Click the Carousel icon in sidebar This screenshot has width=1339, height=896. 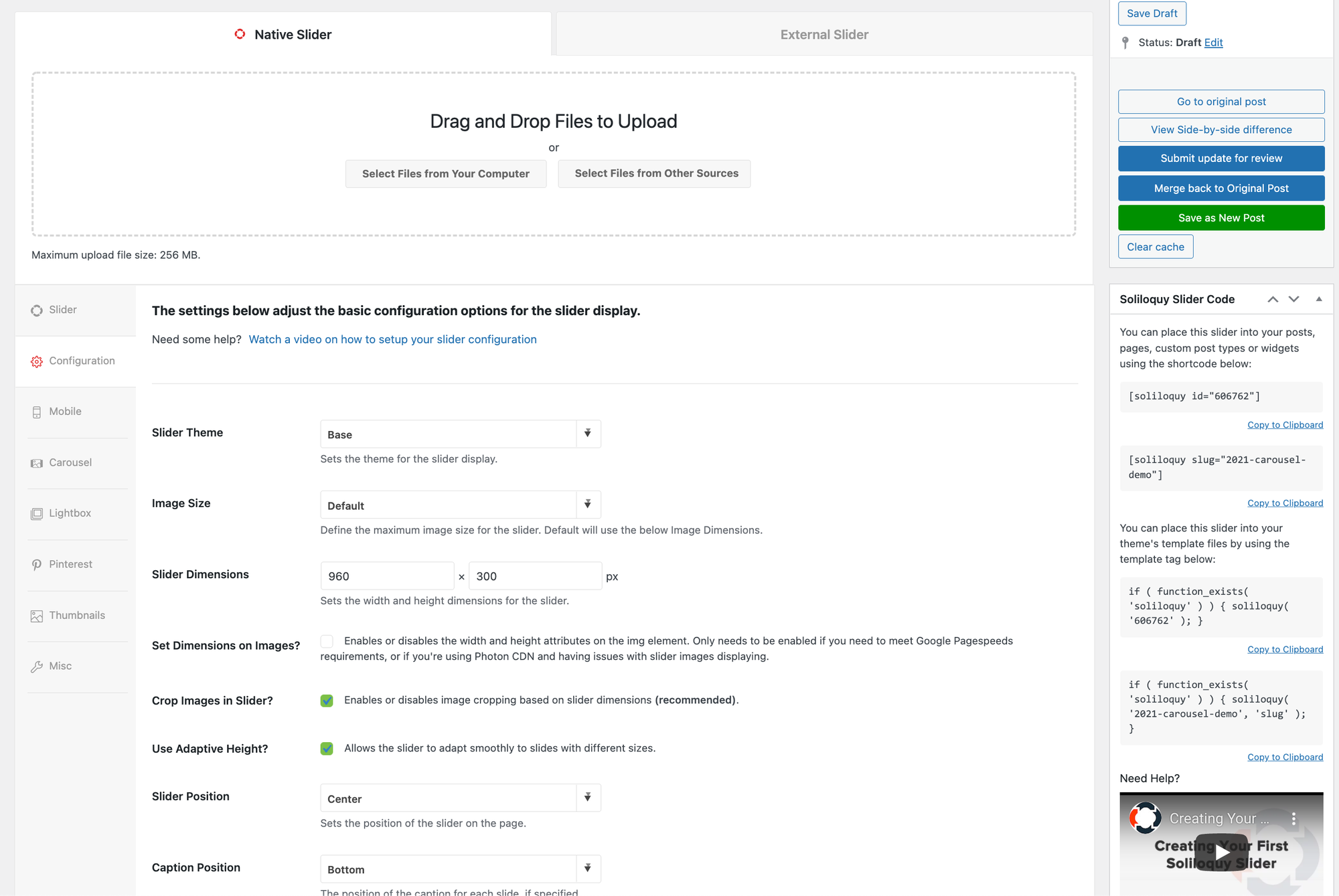[x=37, y=463]
